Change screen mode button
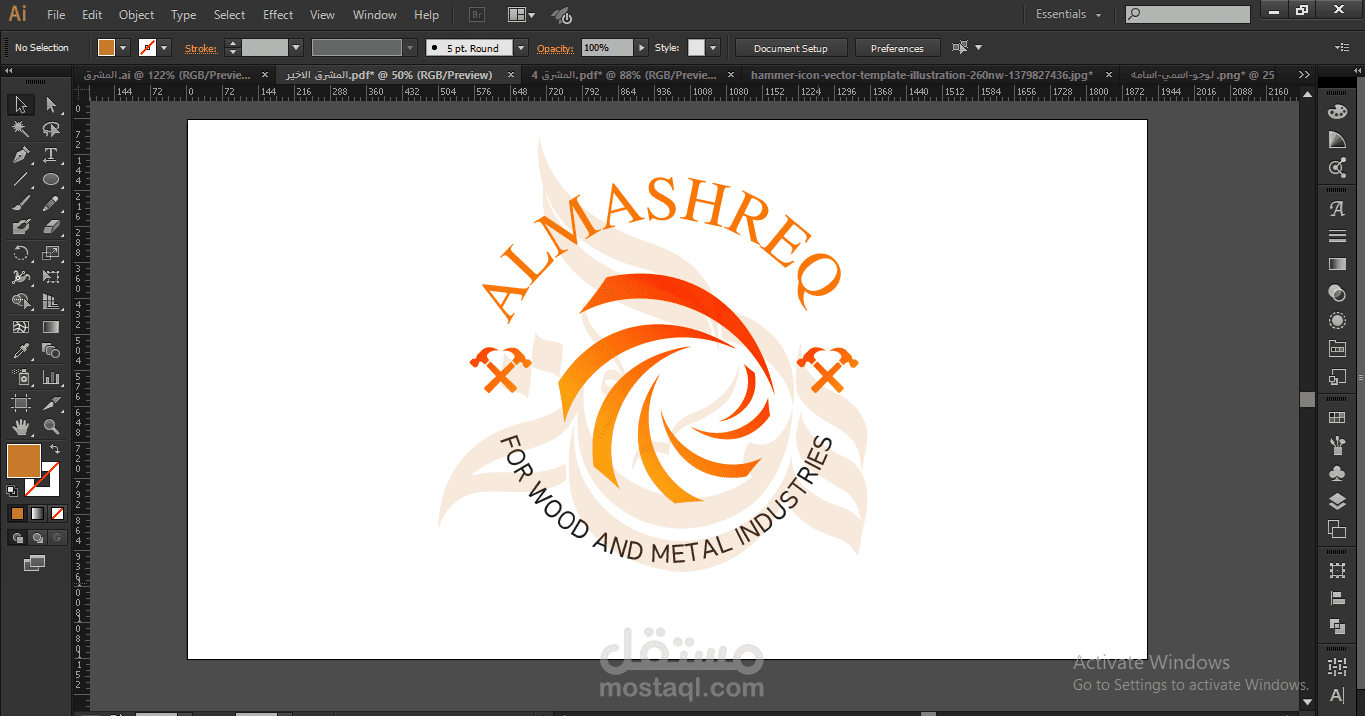Viewport: 1365px width, 716px height. pyautogui.click(x=35, y=564)
